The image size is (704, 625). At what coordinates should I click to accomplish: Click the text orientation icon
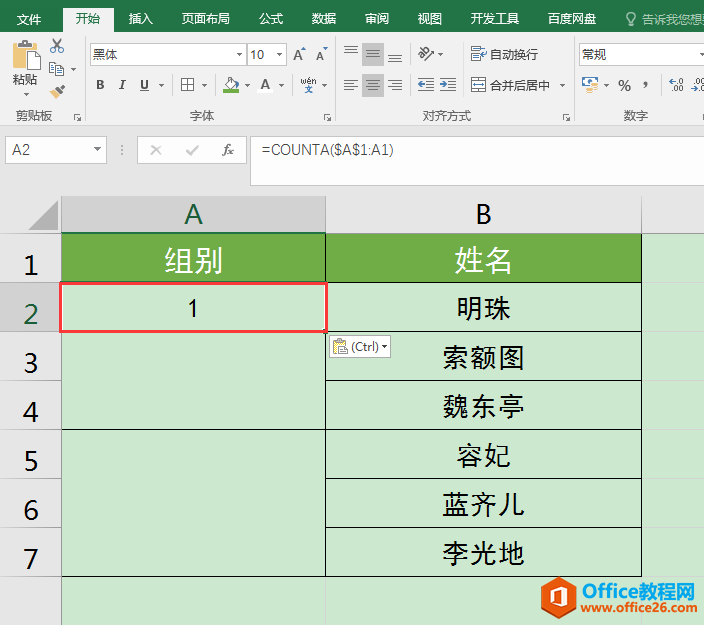[x=426, y=54]
